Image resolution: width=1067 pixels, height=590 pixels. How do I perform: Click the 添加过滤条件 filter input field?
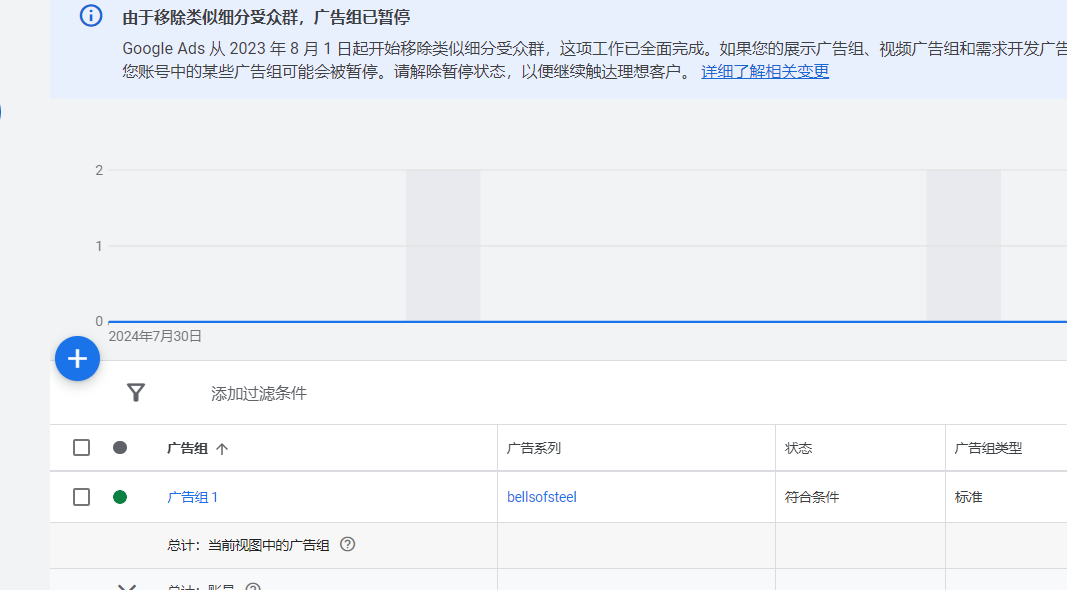point(259,394)
